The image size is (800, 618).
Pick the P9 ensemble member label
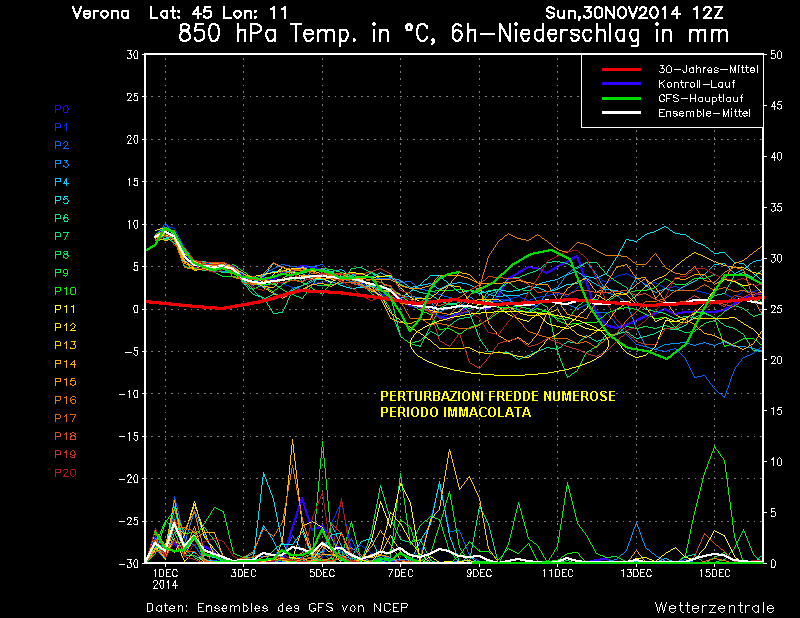(x=62, y=273)
